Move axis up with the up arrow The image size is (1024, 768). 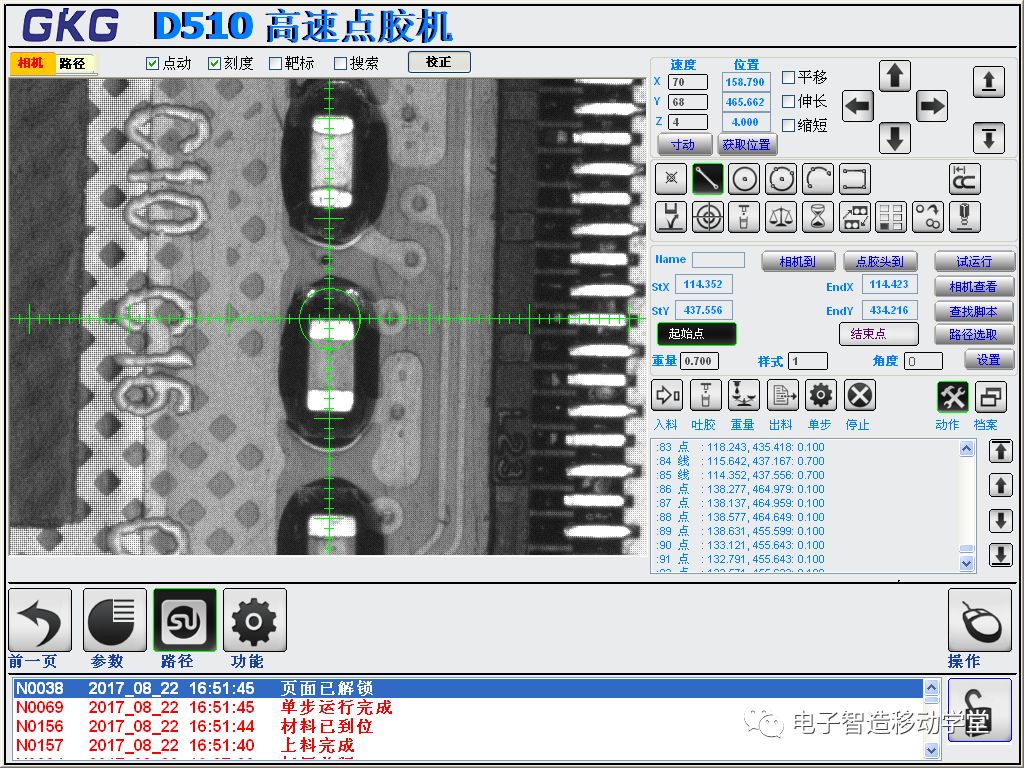895,76
